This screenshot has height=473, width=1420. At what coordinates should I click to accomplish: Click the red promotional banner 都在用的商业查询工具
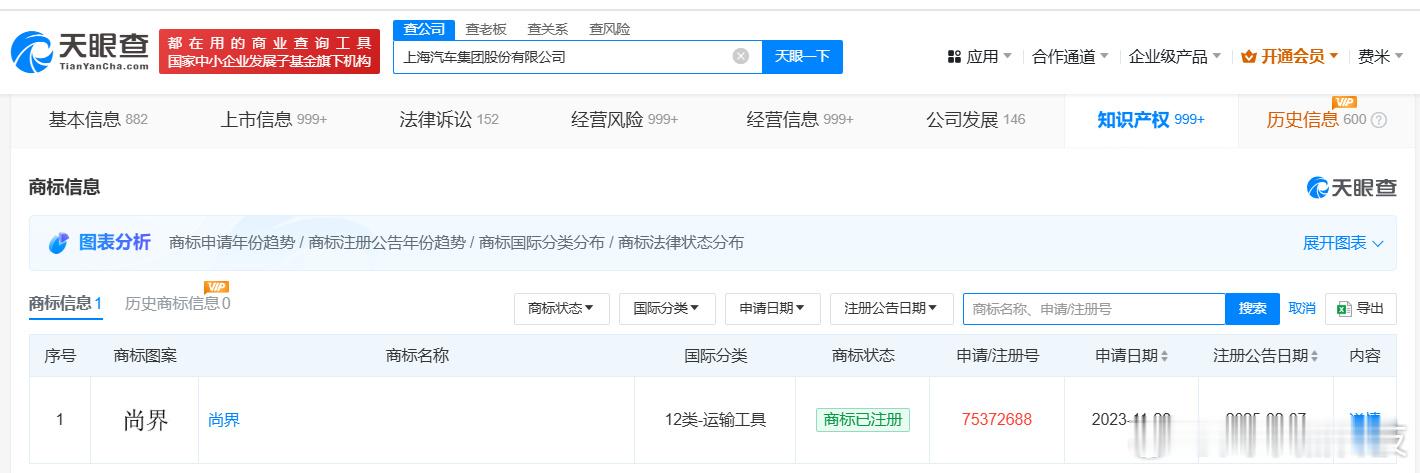coord(270,52)
